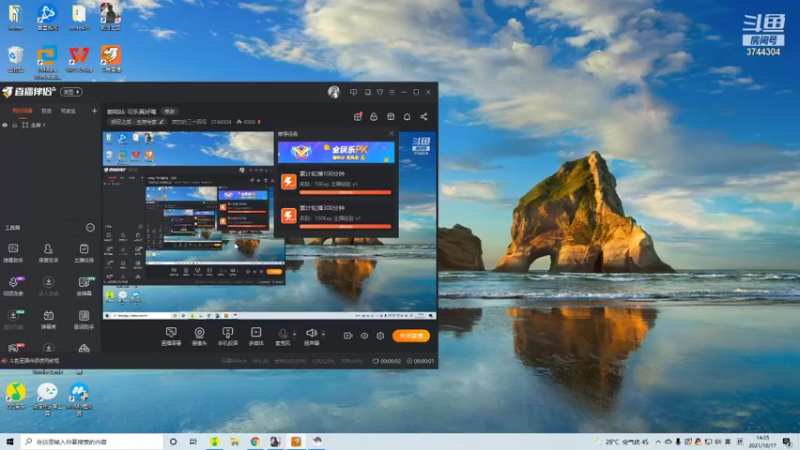Screen dimensions: 800x450
Task: Click the skin shirt icon in title bar
Action: 380,92
